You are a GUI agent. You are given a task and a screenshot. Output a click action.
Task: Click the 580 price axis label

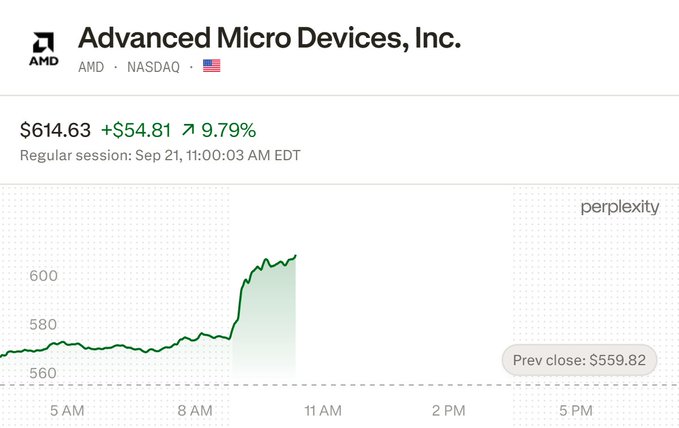pos(43,324)
